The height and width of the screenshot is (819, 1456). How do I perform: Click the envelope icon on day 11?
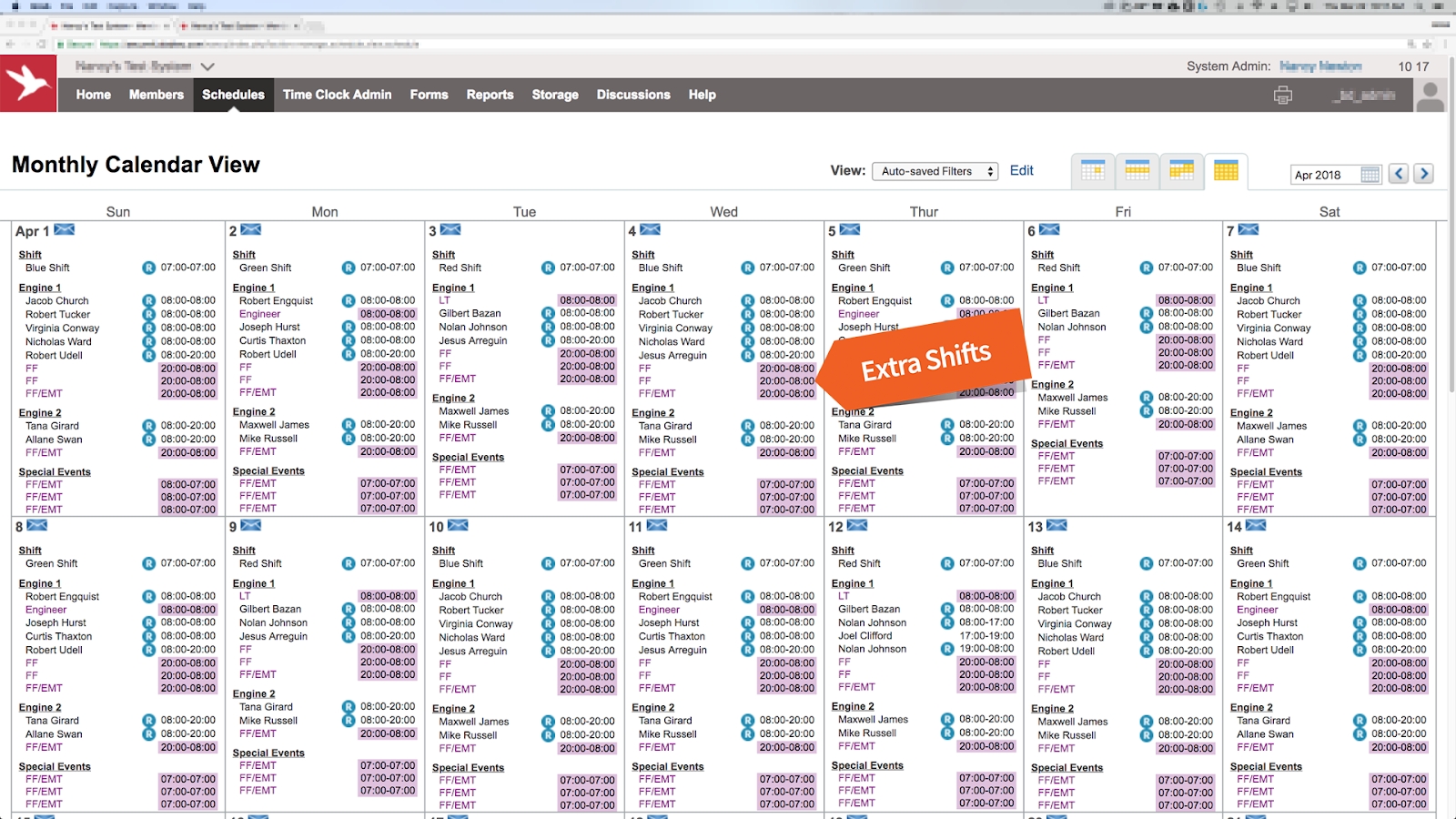657,526
